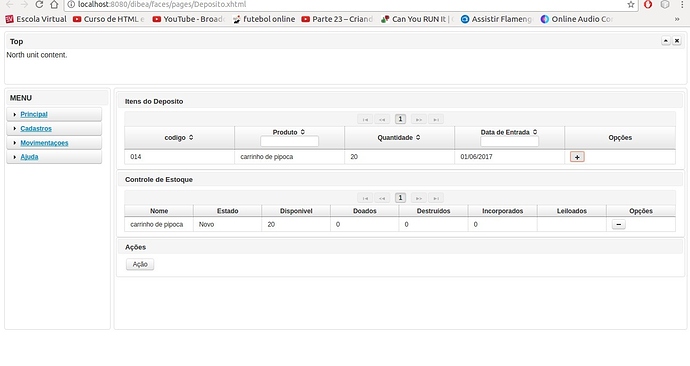The image size is (690, 366).
Task: Focus the Data de Entrada filter field
Action: (x=509, y=142)
